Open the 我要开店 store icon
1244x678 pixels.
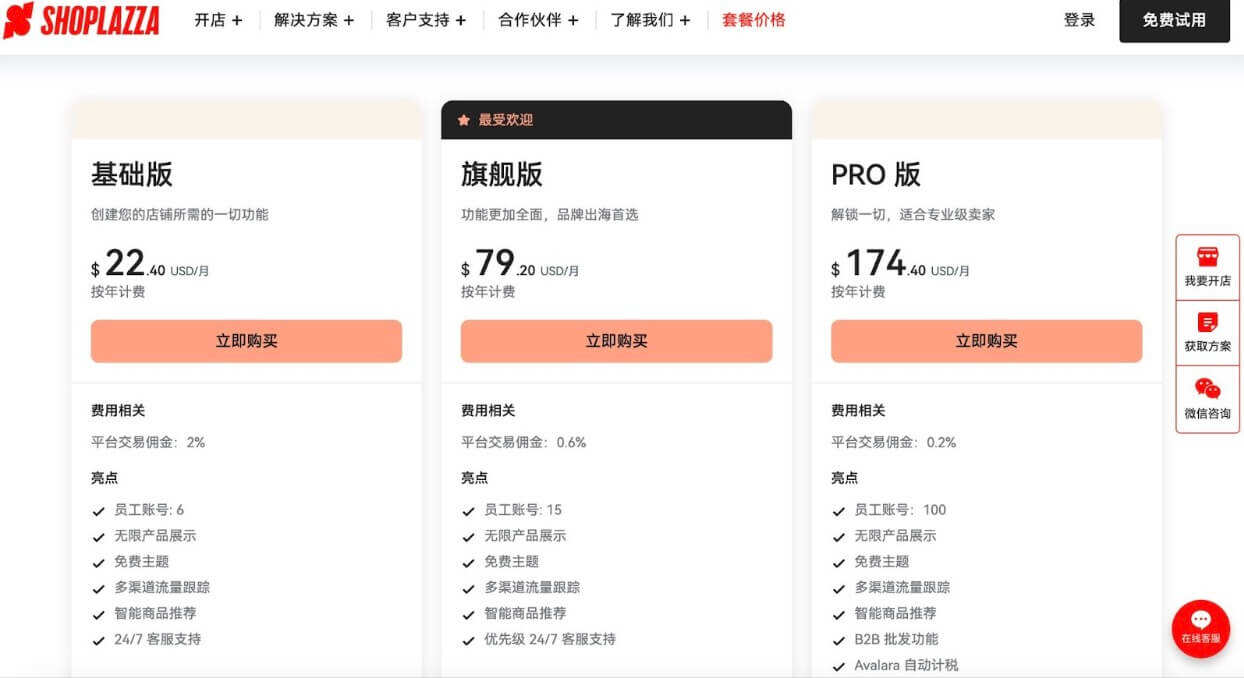[x=1207, y=258]
